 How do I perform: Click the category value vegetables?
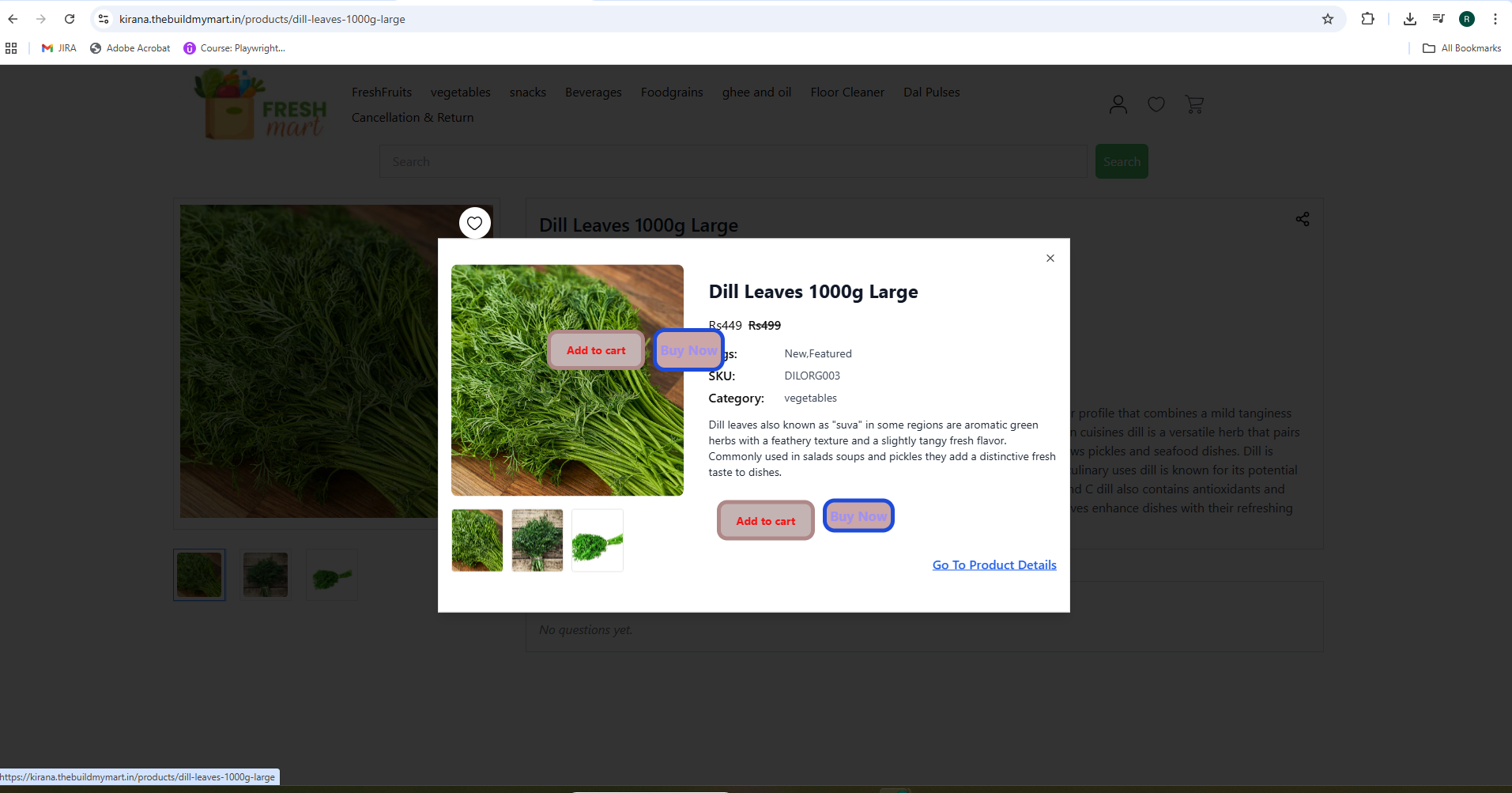[810, 398]
